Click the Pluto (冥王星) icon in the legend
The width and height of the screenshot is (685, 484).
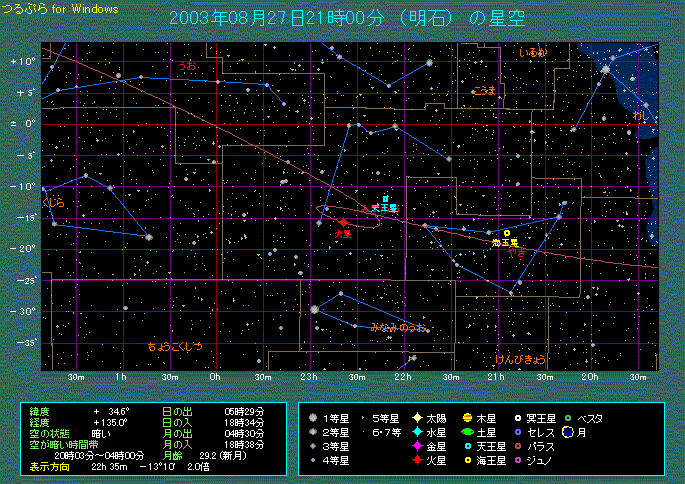(x=517, y=417)
